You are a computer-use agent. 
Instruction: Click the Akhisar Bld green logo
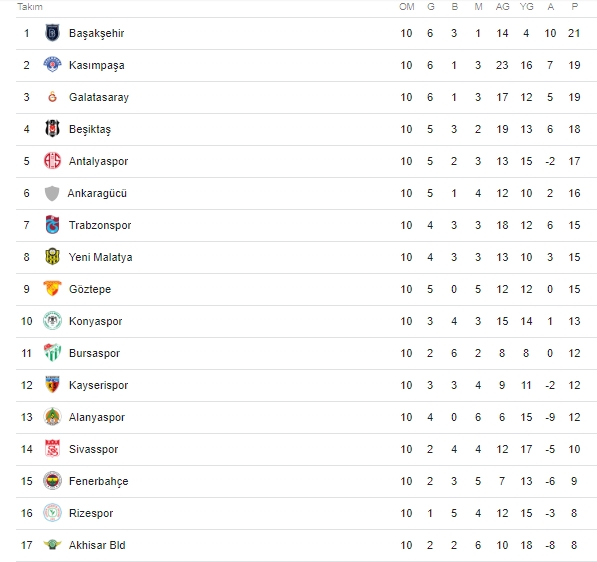click(52, 544)
